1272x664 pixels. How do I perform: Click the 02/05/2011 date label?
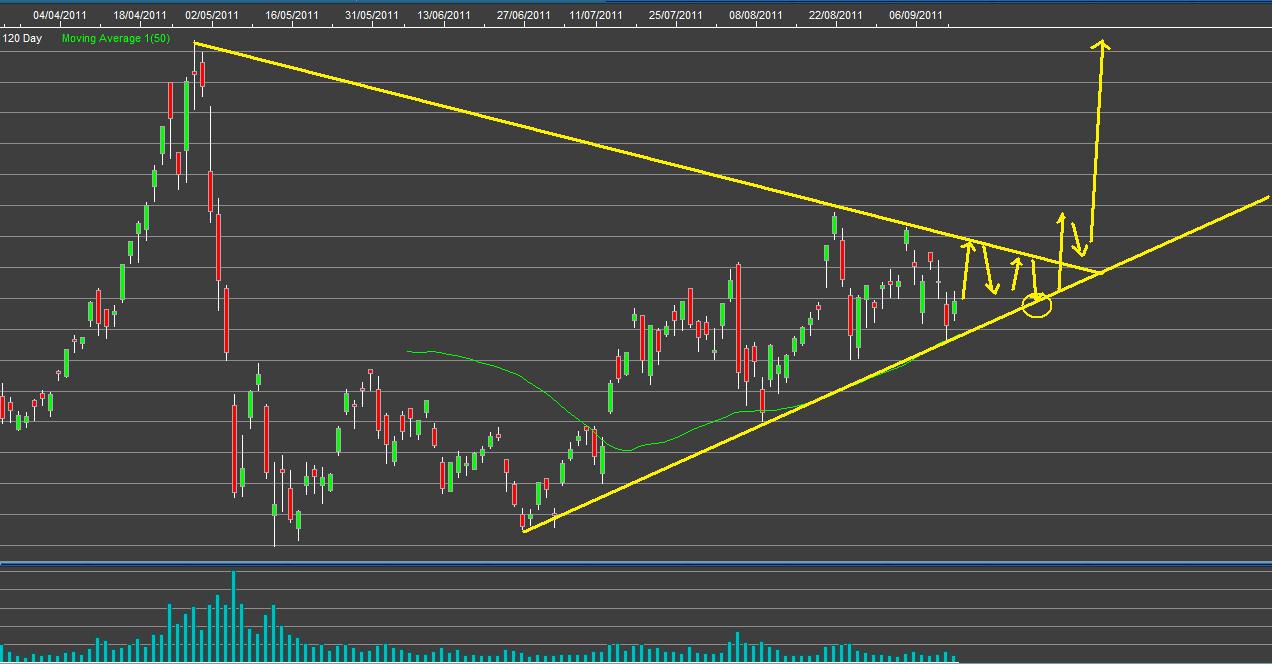pos(212,15)
